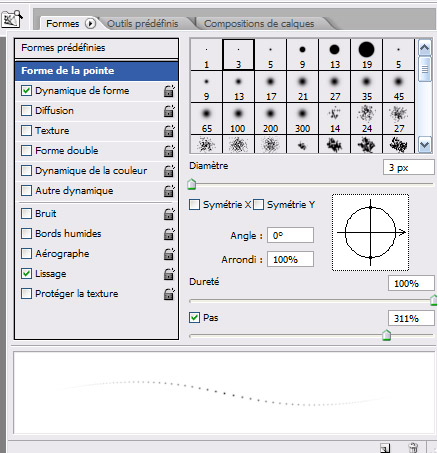This screenshot has height=453, width=437.
Task: Click the create new brush icon at the bottom
Action: pos(385,448)
